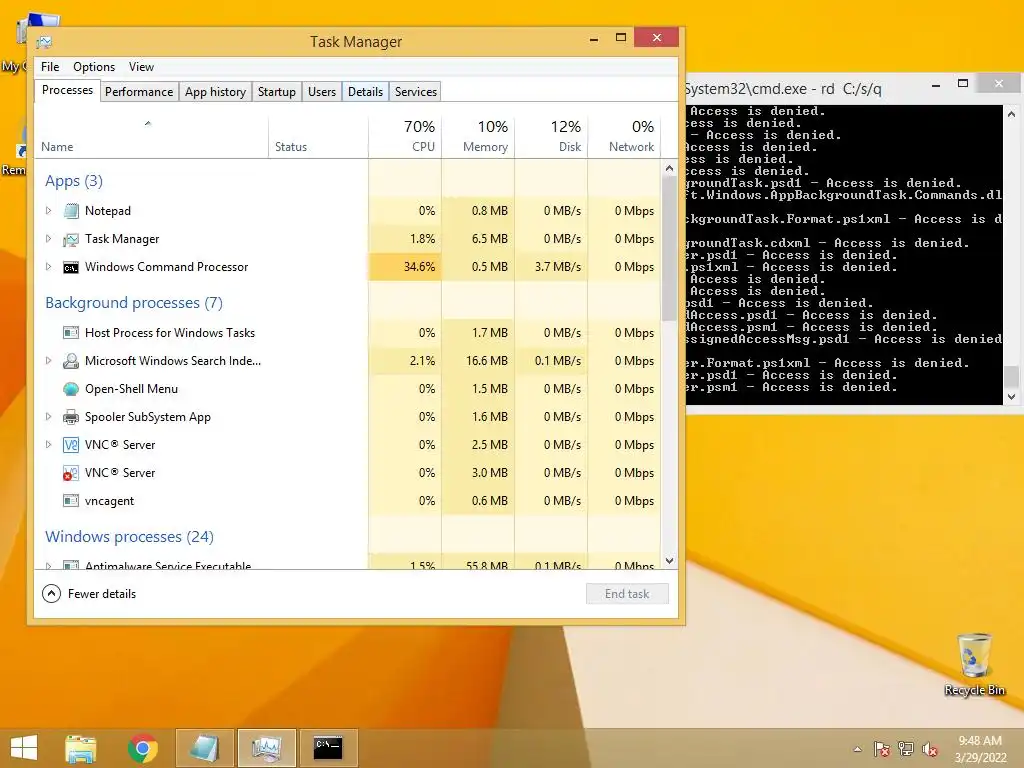1024x768 pixels.
Task: Click the 3.7 MB/s disk value cell
Action: pyautogui.click(x=551, y=267)
